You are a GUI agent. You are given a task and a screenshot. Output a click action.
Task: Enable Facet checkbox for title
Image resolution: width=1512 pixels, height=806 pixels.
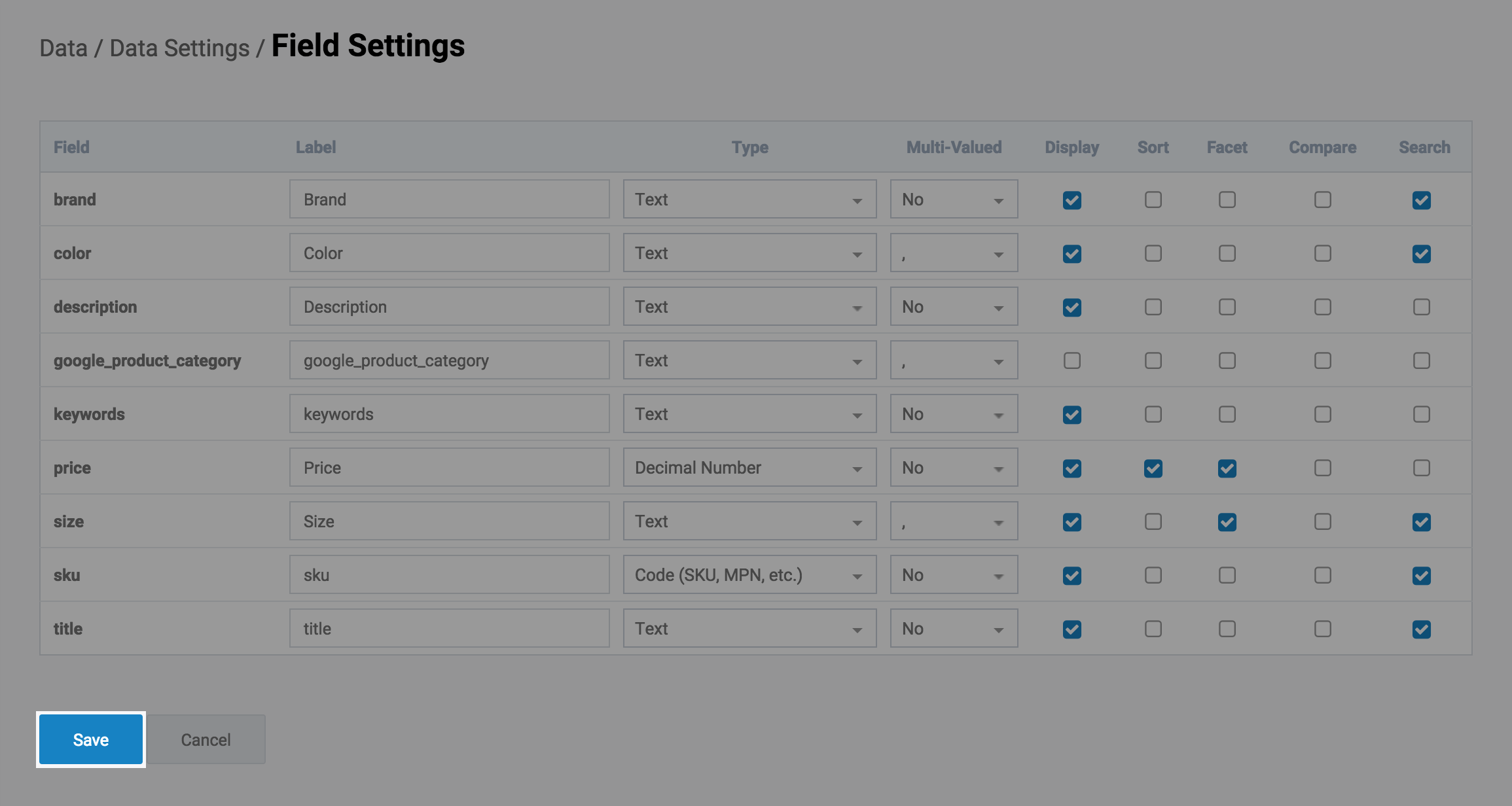1227,629
